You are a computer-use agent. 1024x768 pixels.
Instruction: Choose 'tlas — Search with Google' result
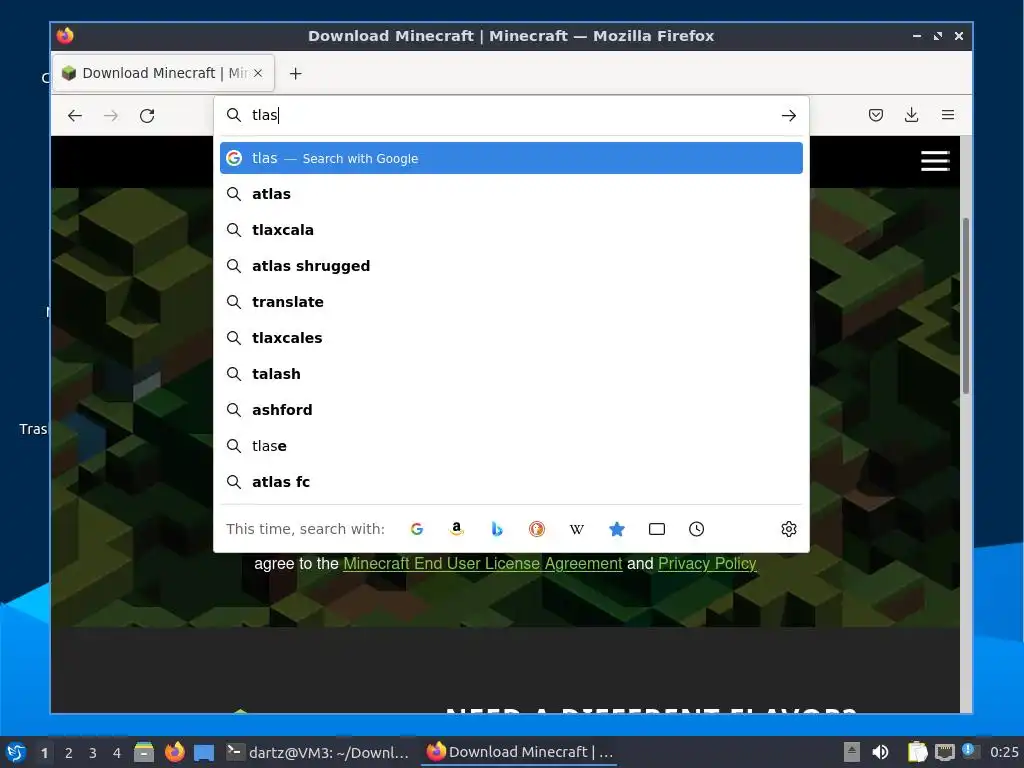[511, 158]
